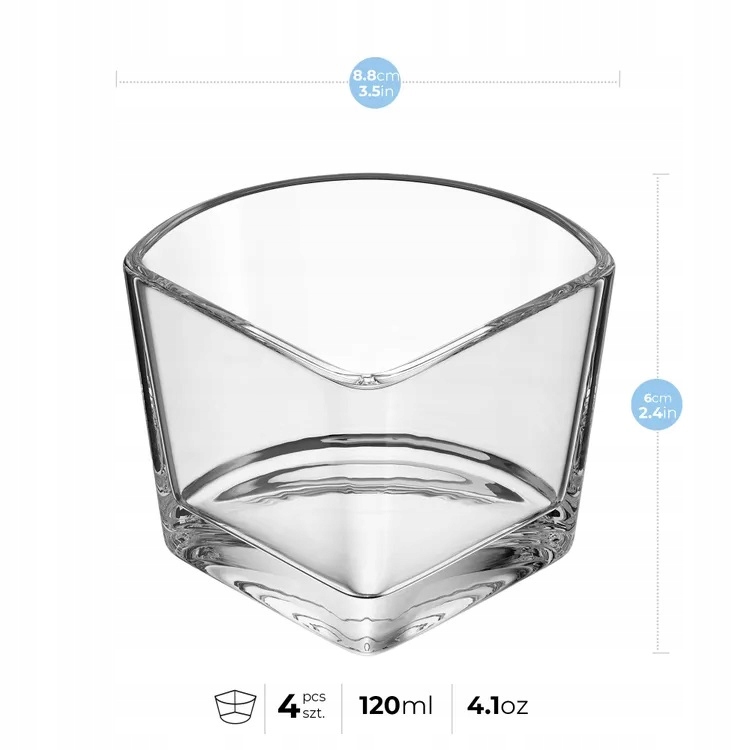Click the 4.1oz capacity text
Viewport: 750px width, 750px height.
point(497,706)
